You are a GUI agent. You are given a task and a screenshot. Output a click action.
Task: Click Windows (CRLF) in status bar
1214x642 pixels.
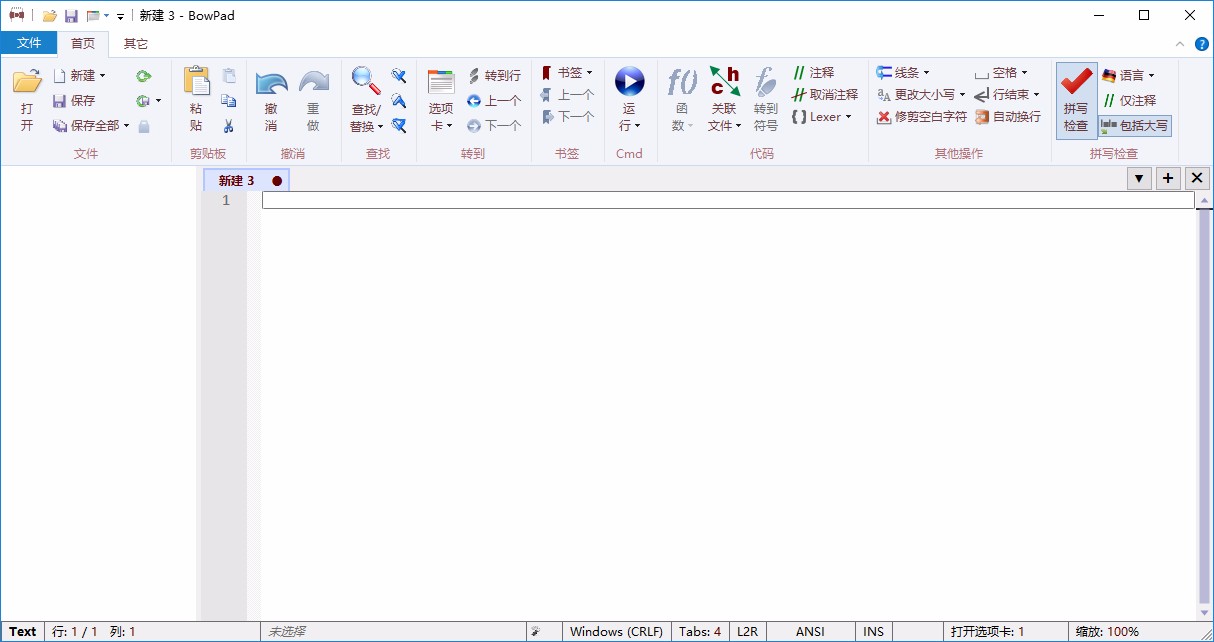(x=616, y=632)
